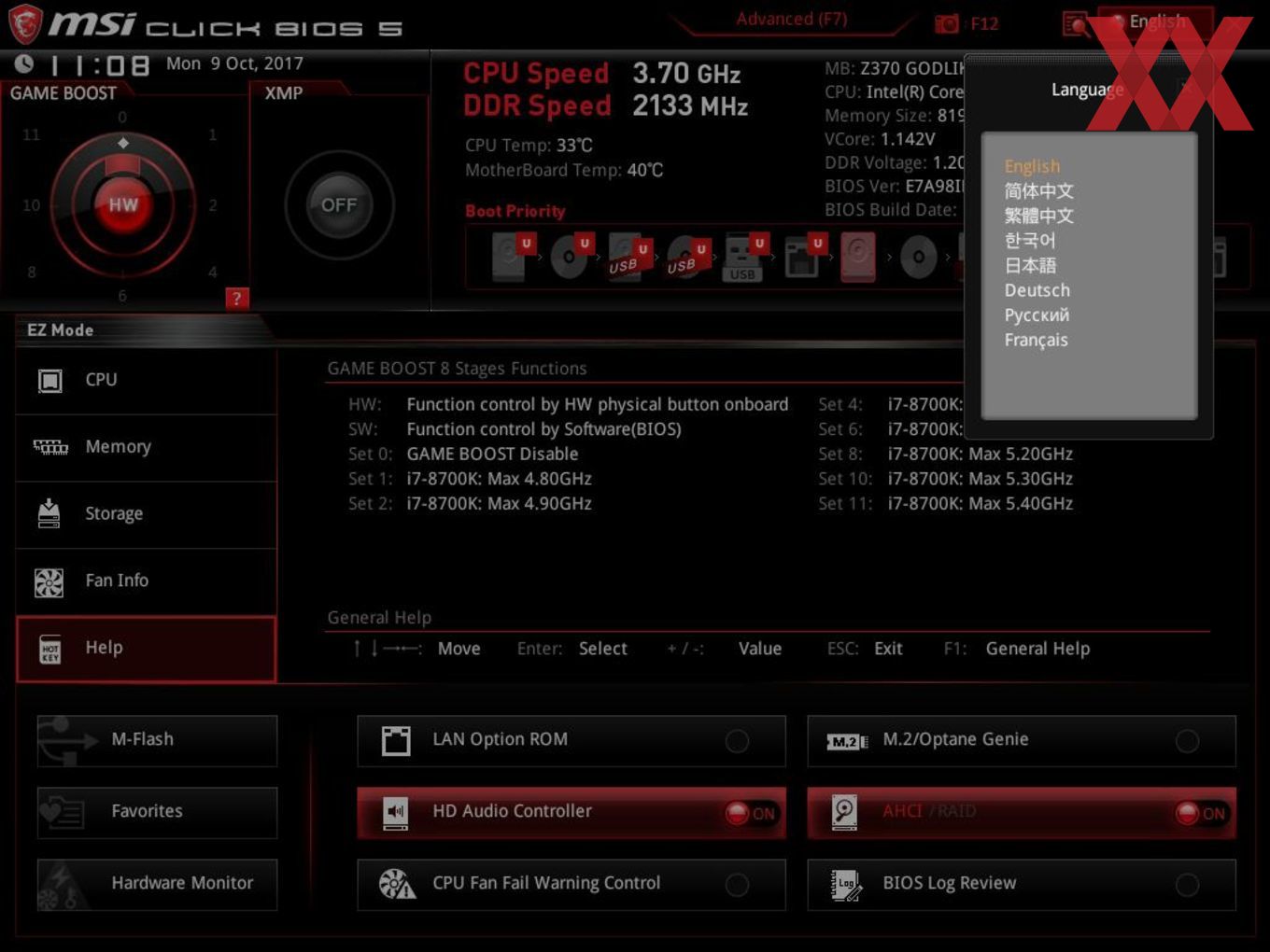
Task: Open the Fan Info section
Action: pyautogui.click(x=147, y=581)
